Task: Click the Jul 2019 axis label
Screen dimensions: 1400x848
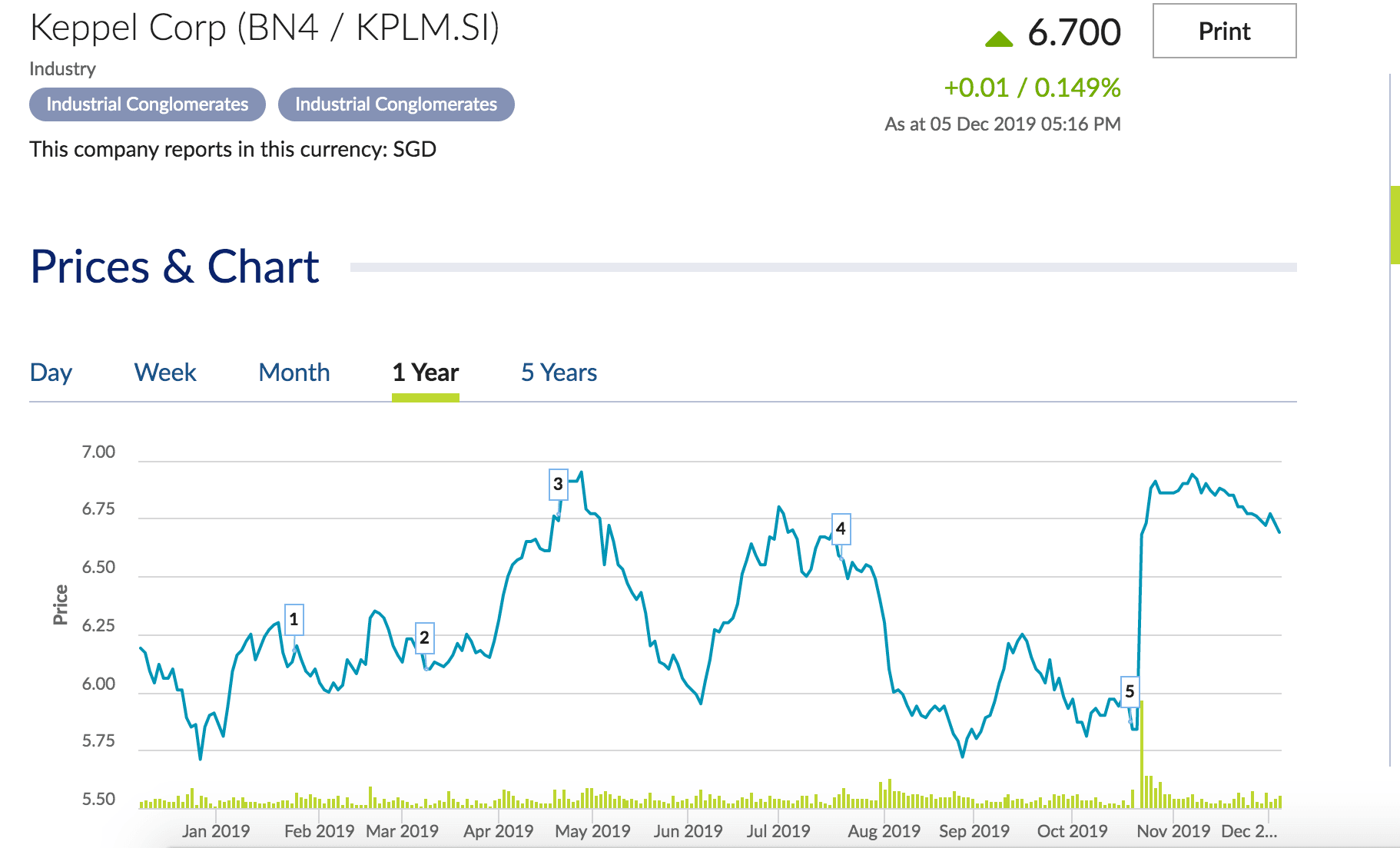Action: [778, 831]
